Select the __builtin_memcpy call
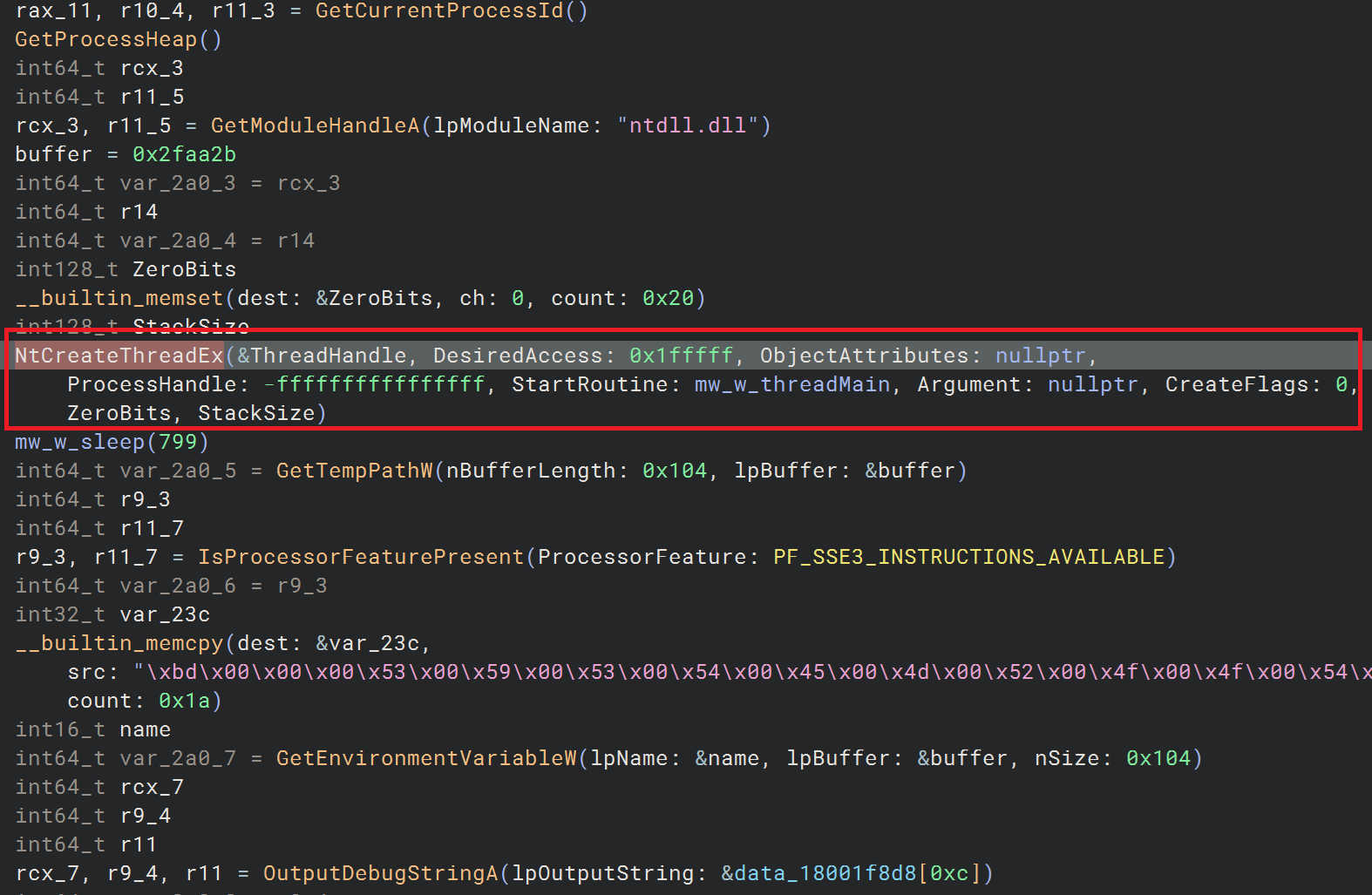Image resolution: width=1372 pixels, height=895 pixels. pos(119,643)
